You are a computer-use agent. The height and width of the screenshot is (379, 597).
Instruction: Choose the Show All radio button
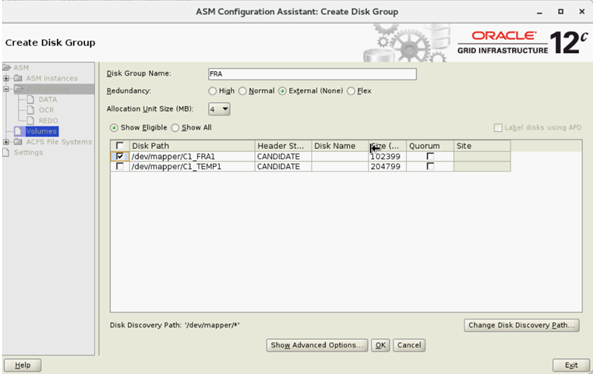[x=175, y=128]
